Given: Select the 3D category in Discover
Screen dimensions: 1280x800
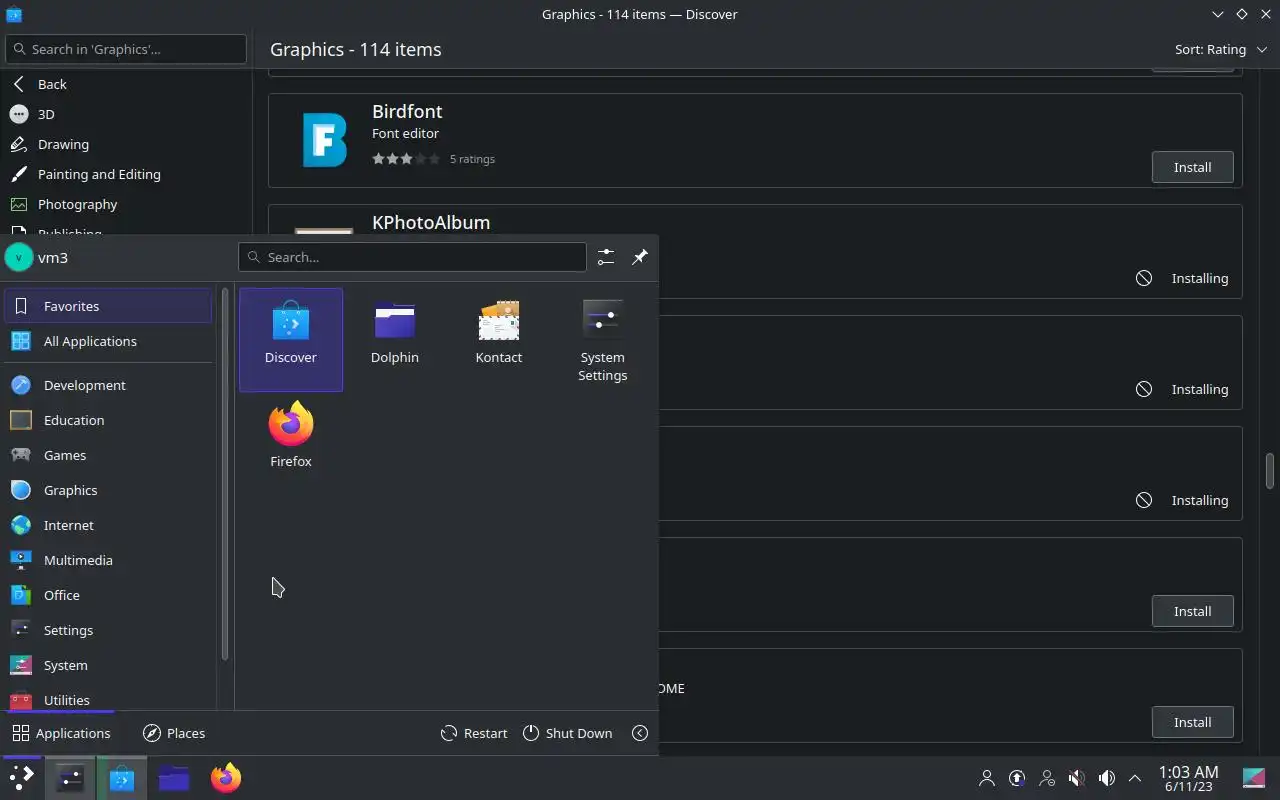Looking at the screenshot, I should pos(126,114).
